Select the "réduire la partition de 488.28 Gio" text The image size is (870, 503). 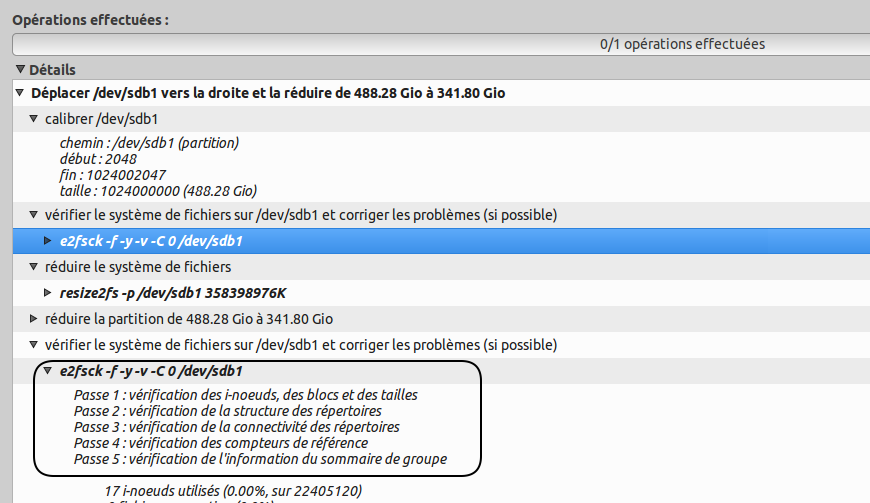pos(189,319)
